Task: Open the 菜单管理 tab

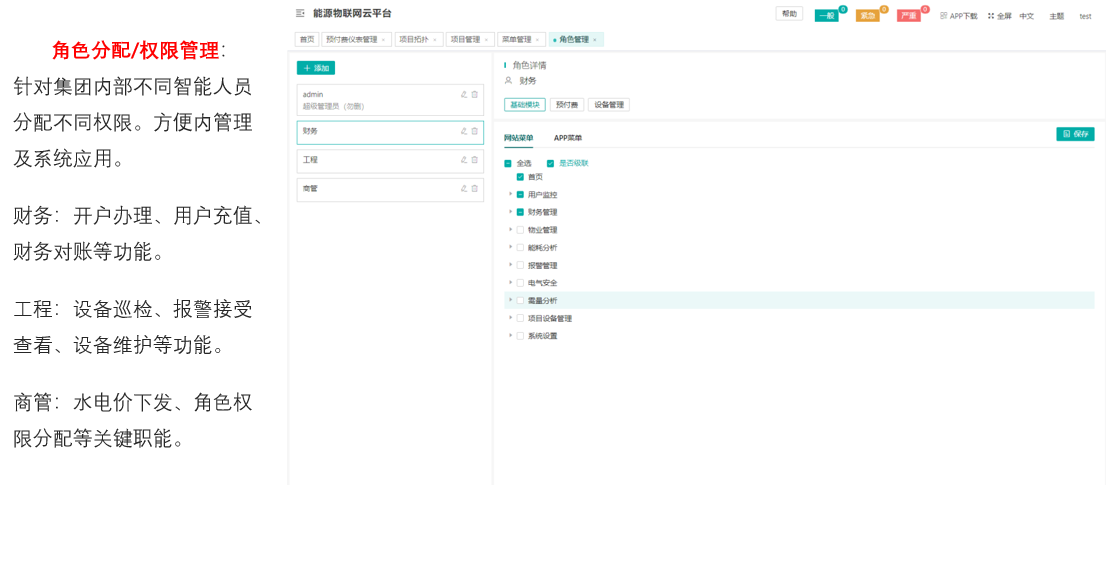Action: click(517, 38)
